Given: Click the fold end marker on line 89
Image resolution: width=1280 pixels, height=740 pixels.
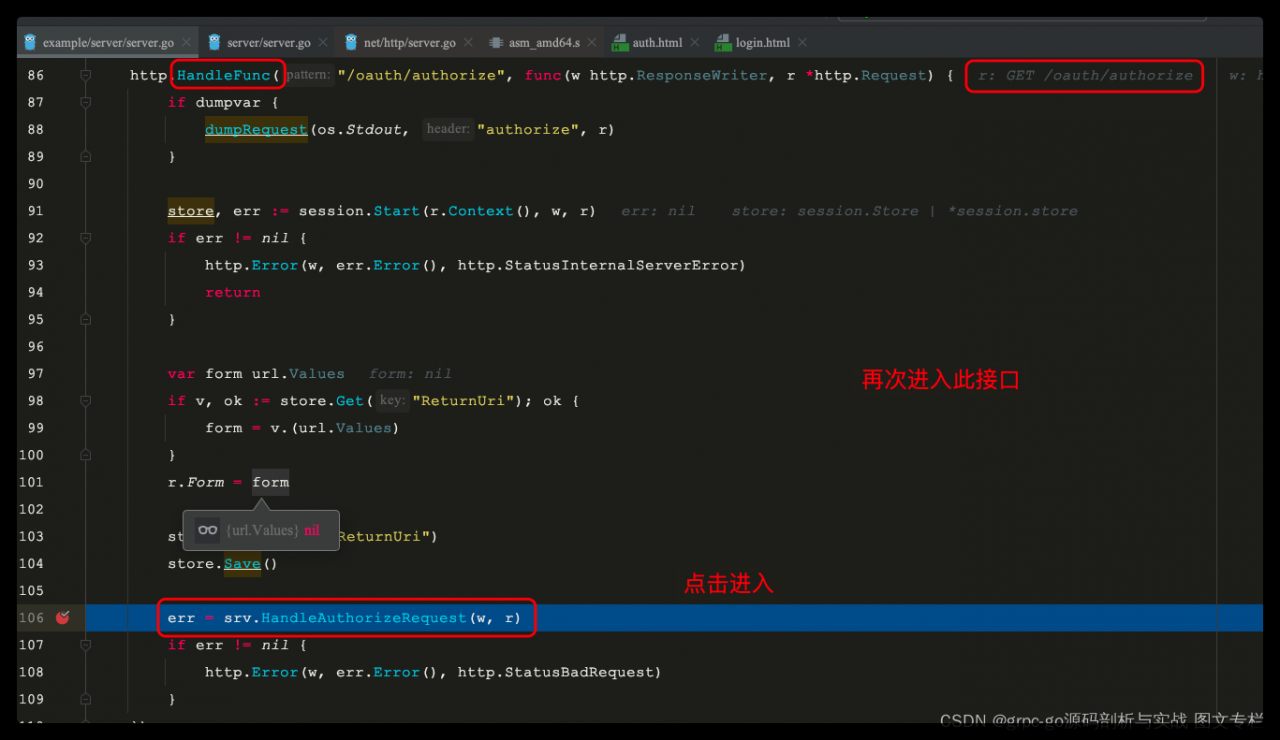Looking at the screenshot, I should [x=85, y=157].
